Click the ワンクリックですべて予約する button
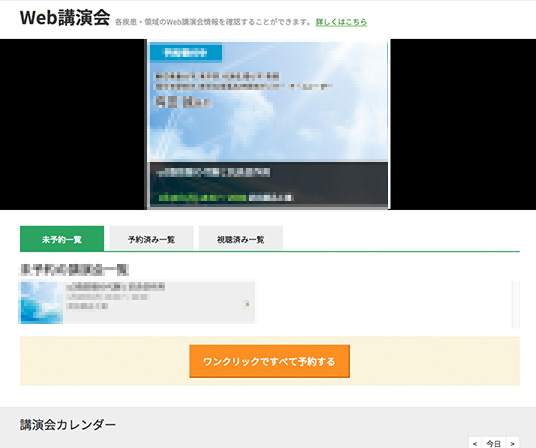The image size is (536, 448). 269,361
